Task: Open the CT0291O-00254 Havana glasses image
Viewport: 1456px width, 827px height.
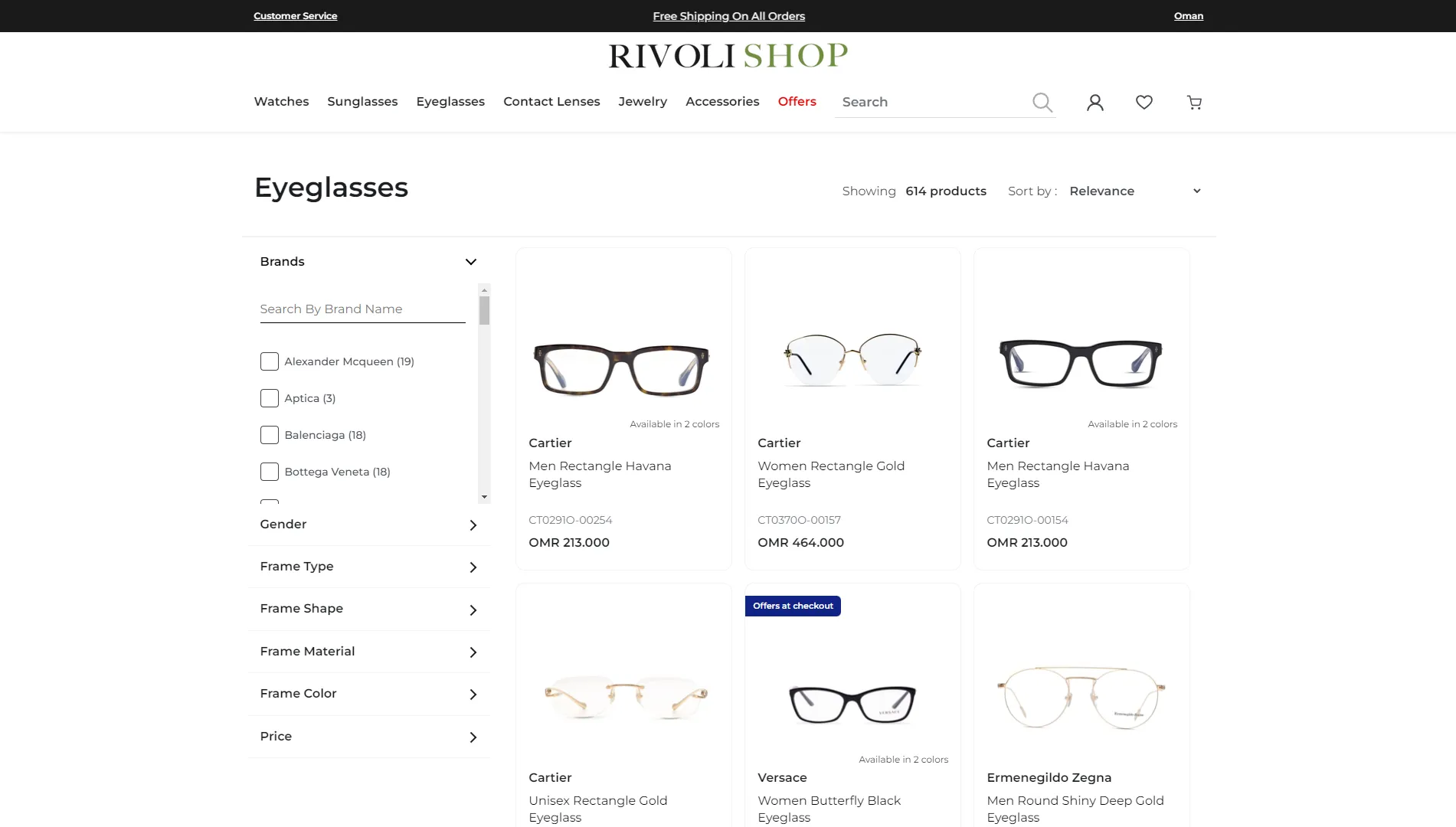Action: (x=621, y=369)
